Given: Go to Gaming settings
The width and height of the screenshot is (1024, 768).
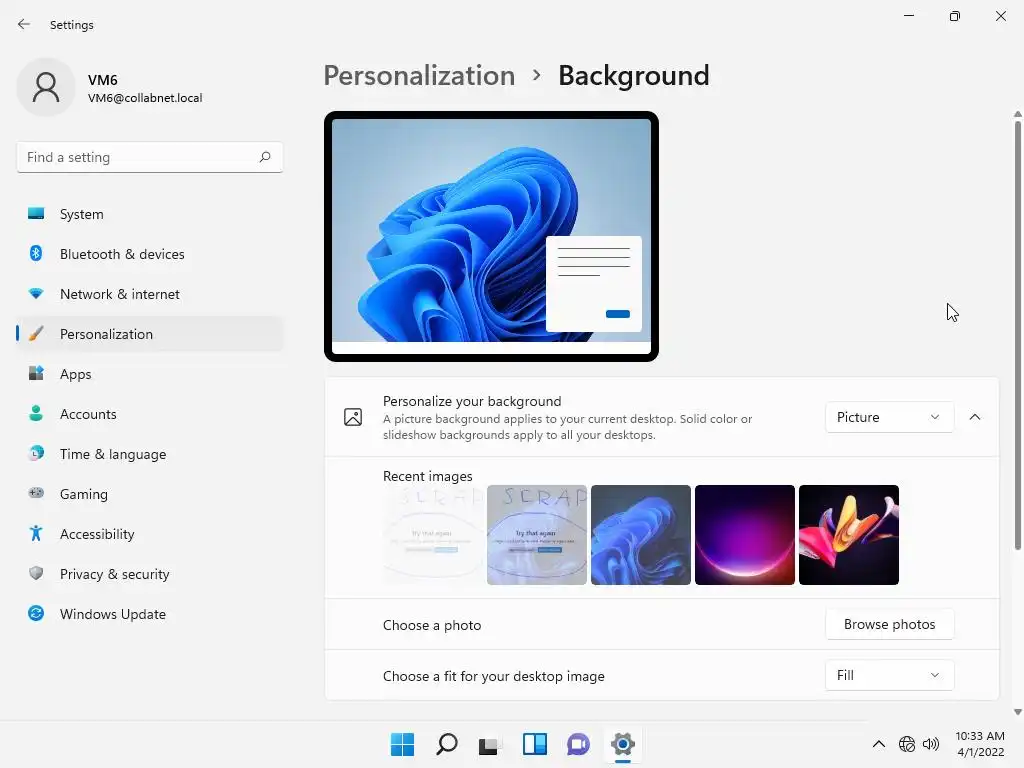Looking at the screenshot, I should tap(150, 494).
